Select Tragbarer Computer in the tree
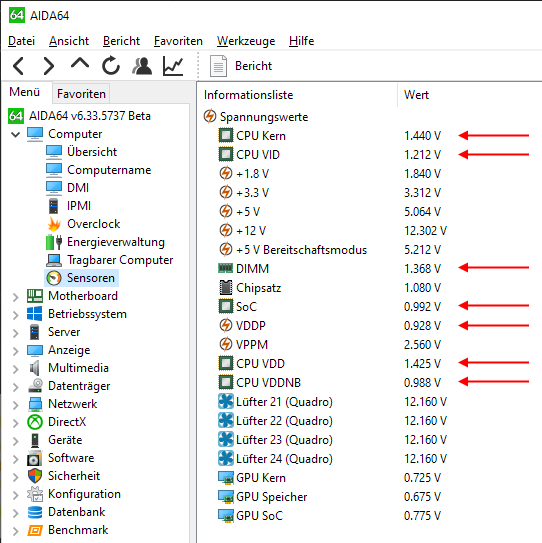Viewport: 542px width, 543px height. (x=120, y=260)
